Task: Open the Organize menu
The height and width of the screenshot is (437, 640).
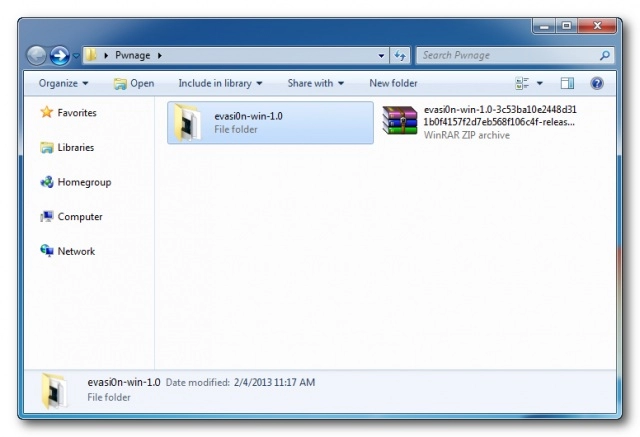Action: tap(63, 83)
